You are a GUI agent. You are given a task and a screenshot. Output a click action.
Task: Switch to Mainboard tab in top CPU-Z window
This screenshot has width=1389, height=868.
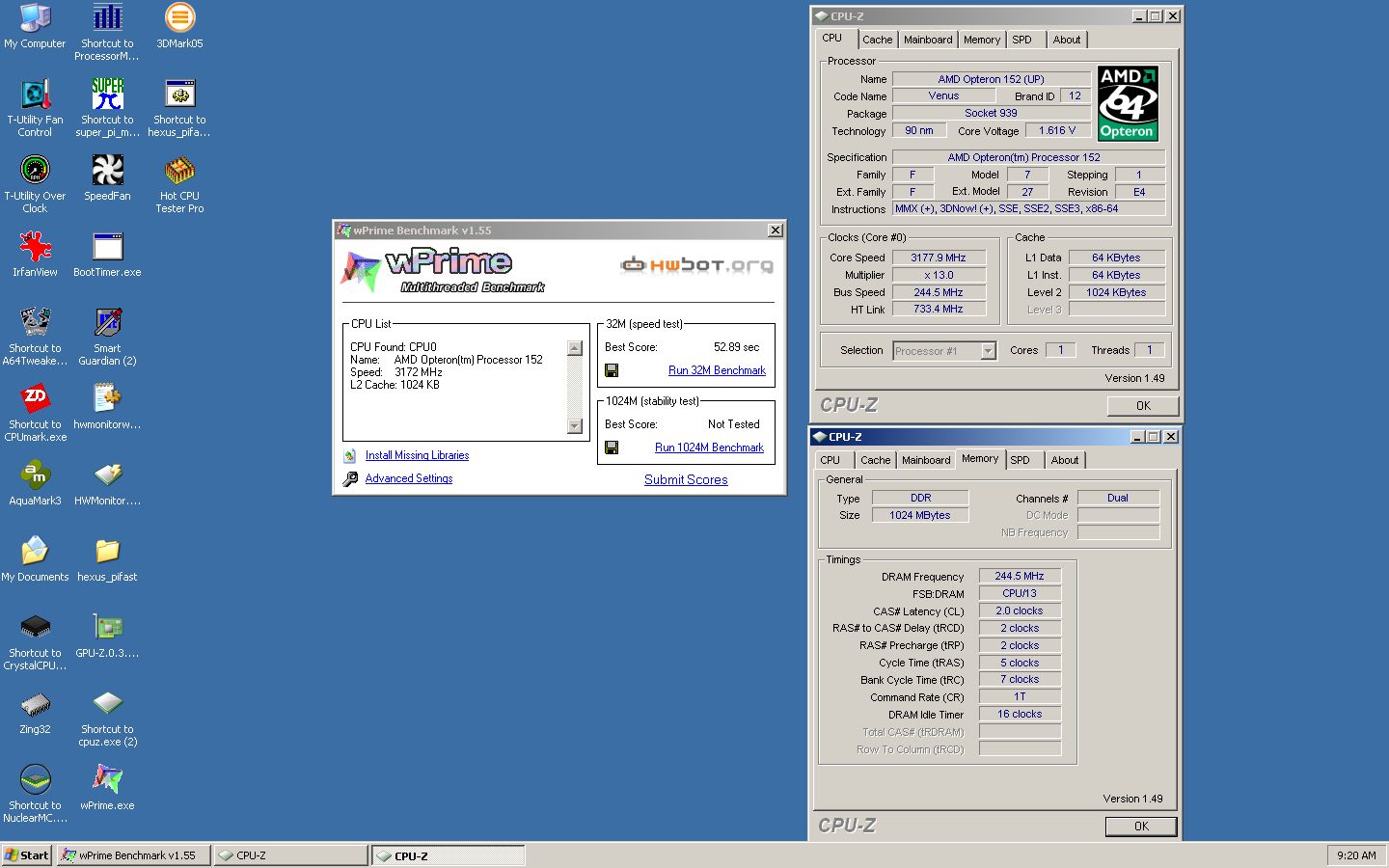[928, 40]
